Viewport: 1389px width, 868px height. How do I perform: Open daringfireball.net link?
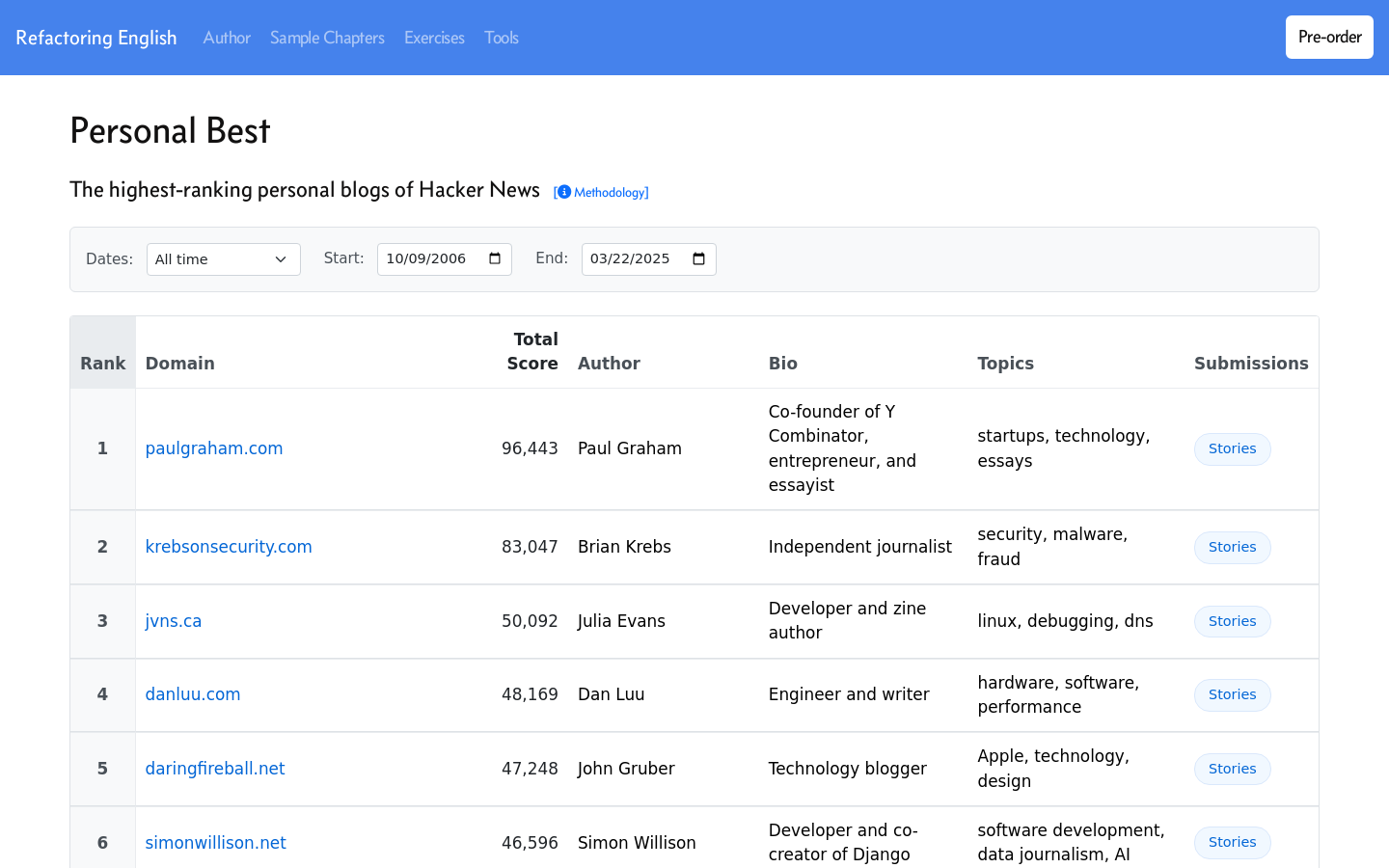tap(215, 769)
